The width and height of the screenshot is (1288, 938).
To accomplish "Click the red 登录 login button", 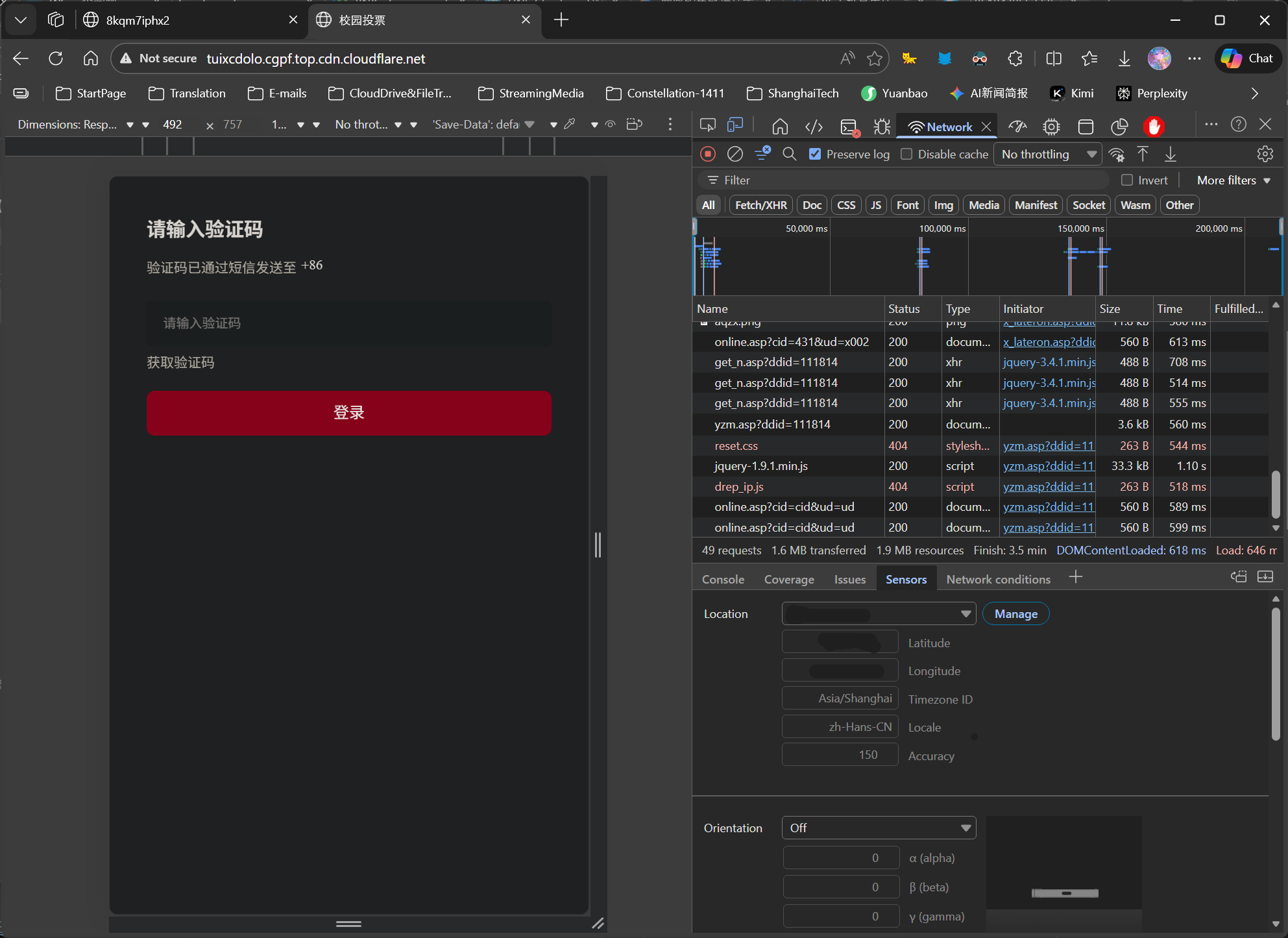I will [x=348, y=413].
